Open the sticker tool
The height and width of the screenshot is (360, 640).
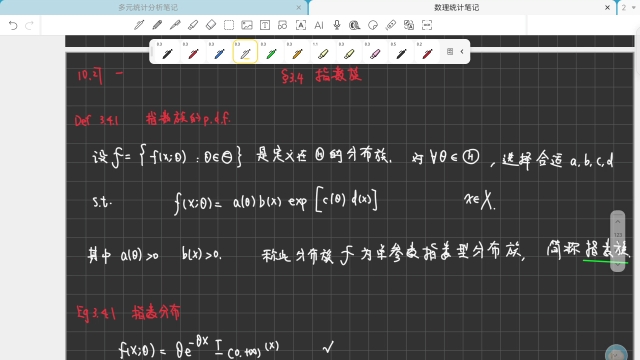click(x=373, y=25)
